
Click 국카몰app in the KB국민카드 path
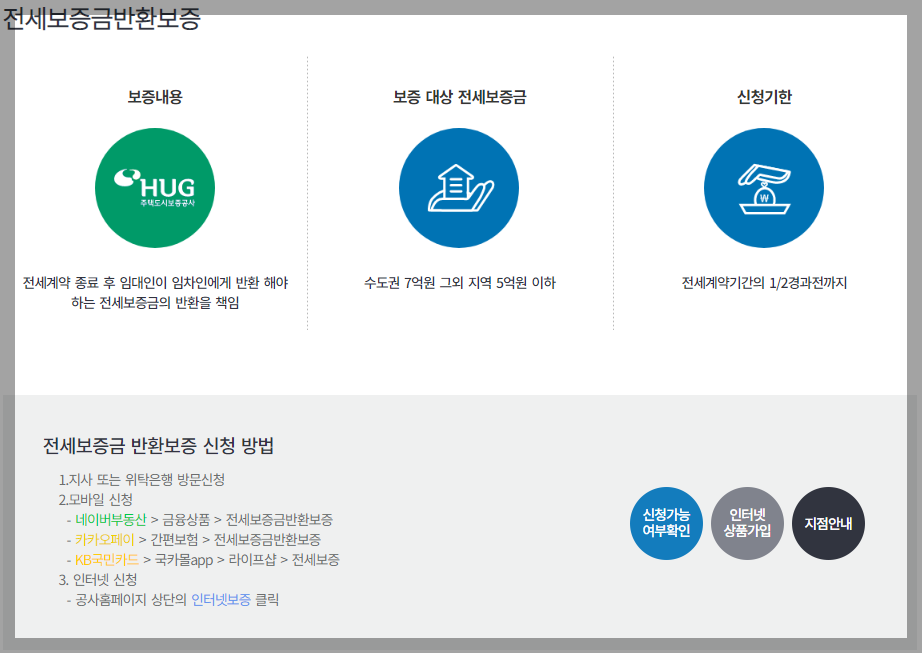click(x=183, y=560)
